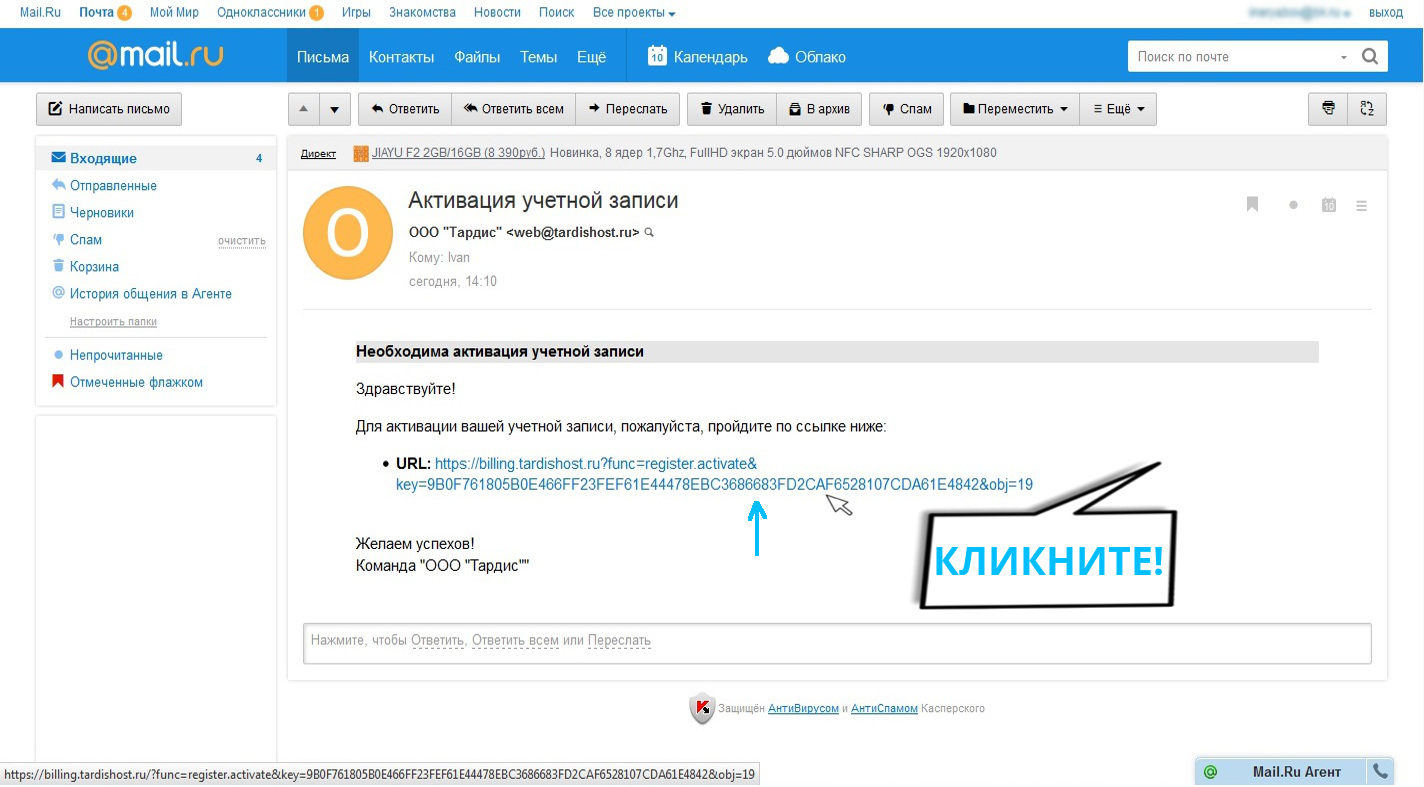Move the message to archive with В архив
The width and height of the screenshot is (1424, 787).
[818, 109]
